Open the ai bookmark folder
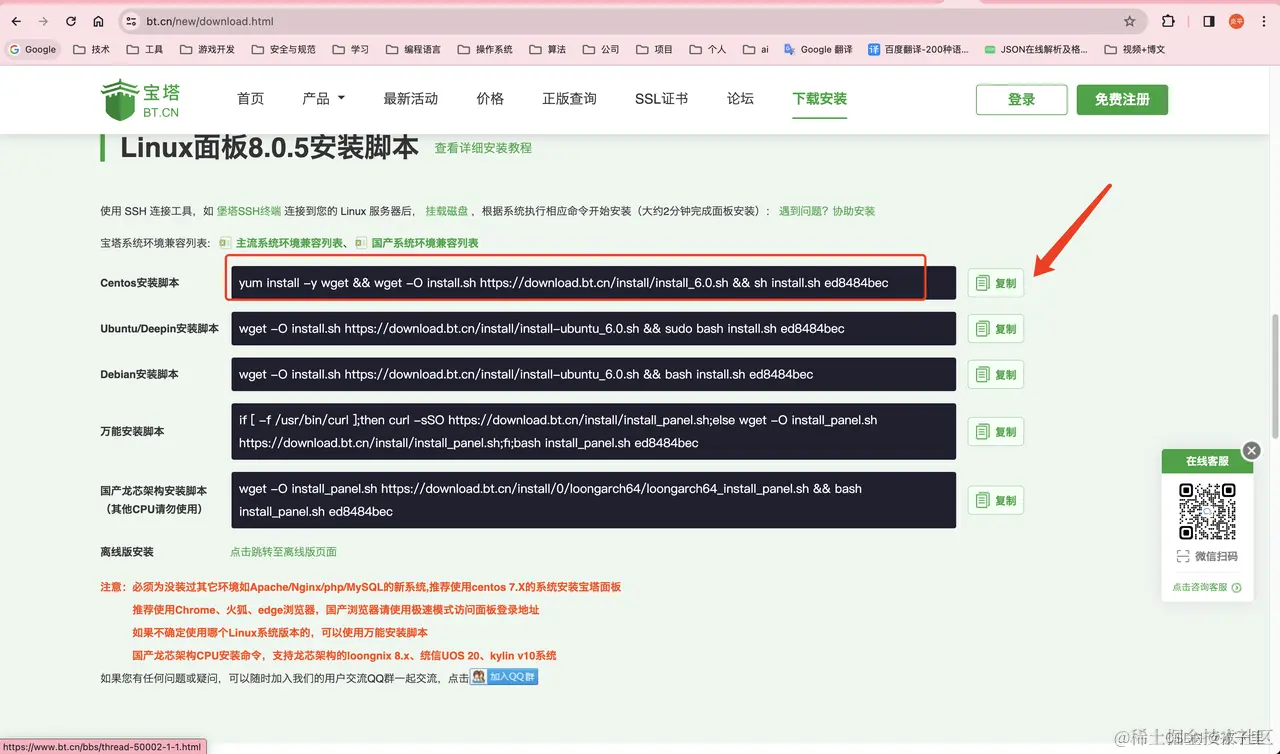 (x=756, y=49)
